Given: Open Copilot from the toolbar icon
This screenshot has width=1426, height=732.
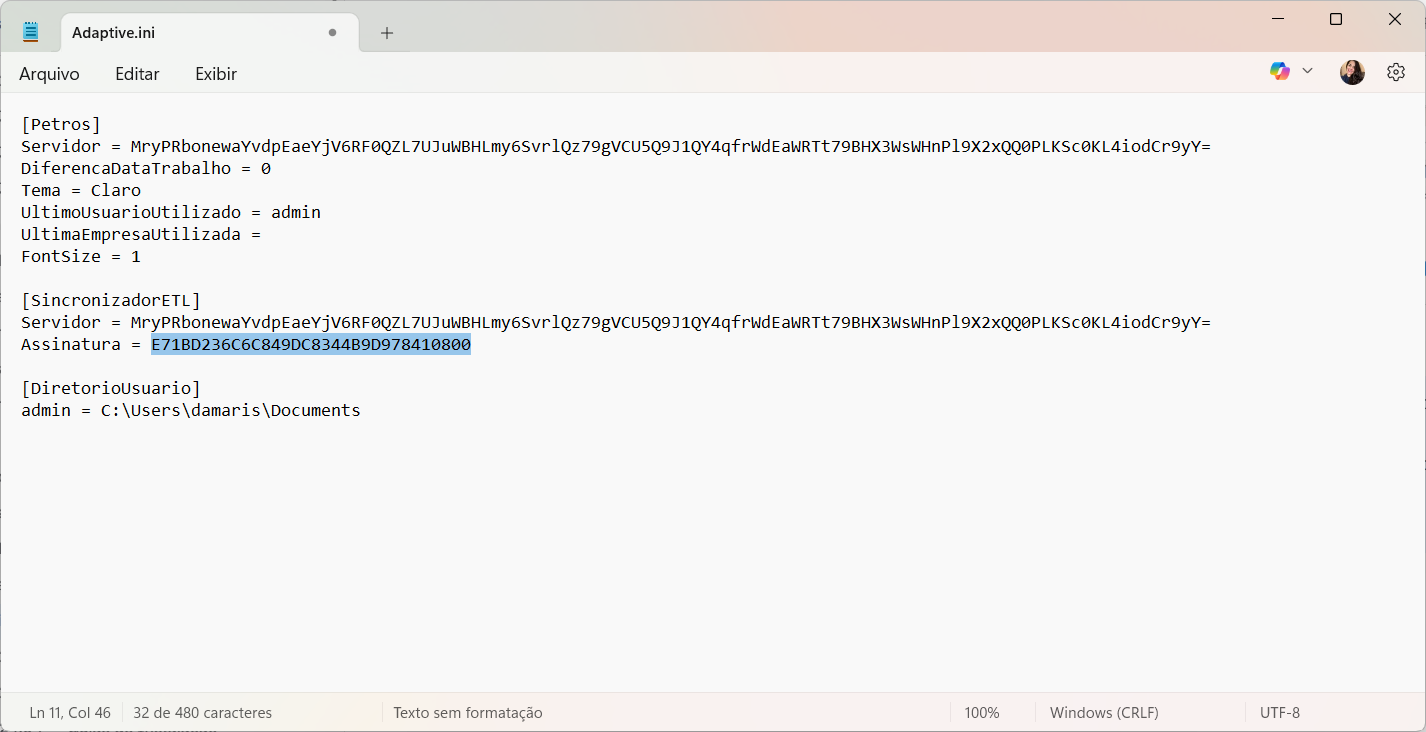Looking at the screenshot, I should pos(1279,71).
